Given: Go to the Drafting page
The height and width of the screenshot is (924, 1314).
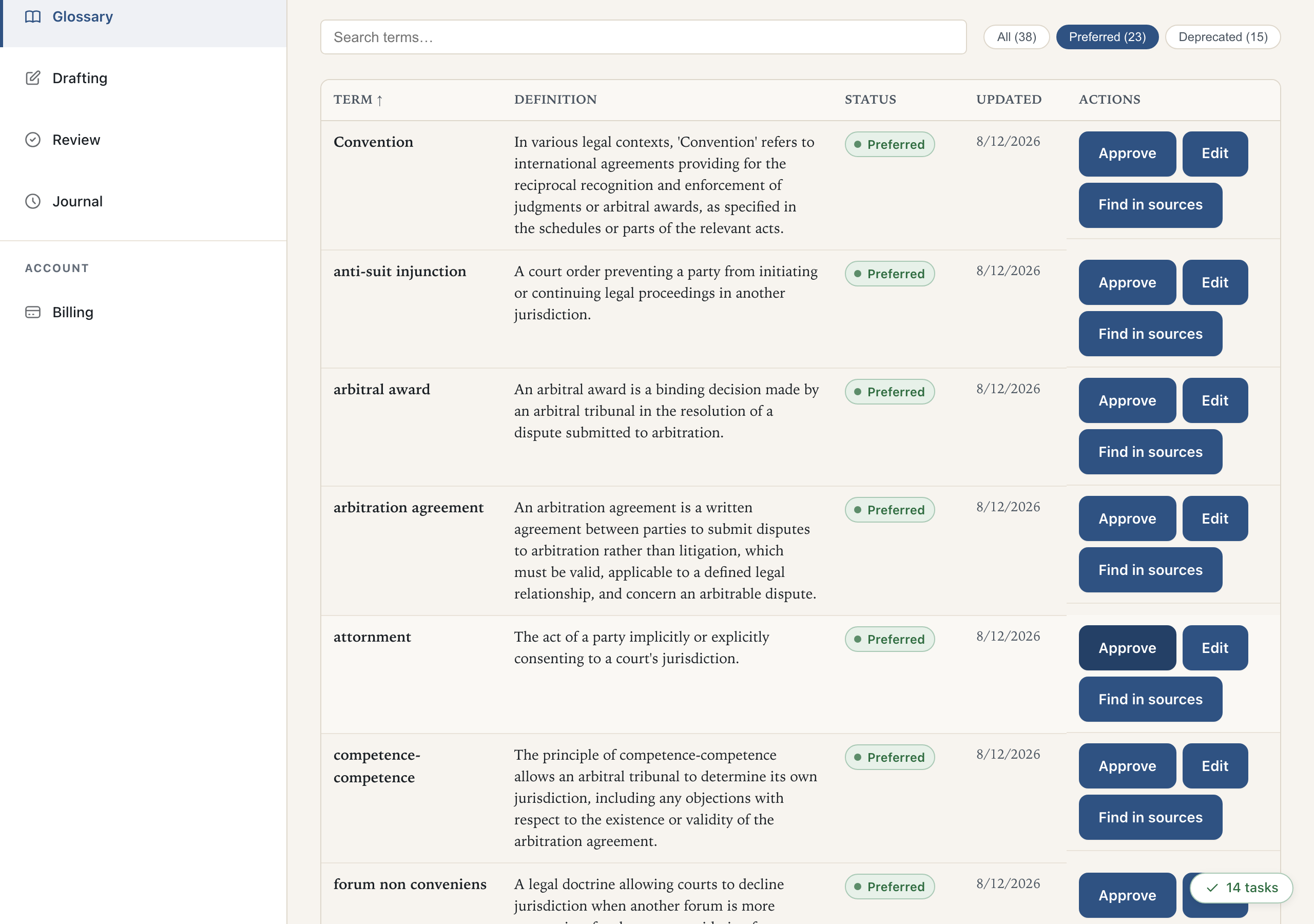Looking at the screenshot, I should coord(143,78).
